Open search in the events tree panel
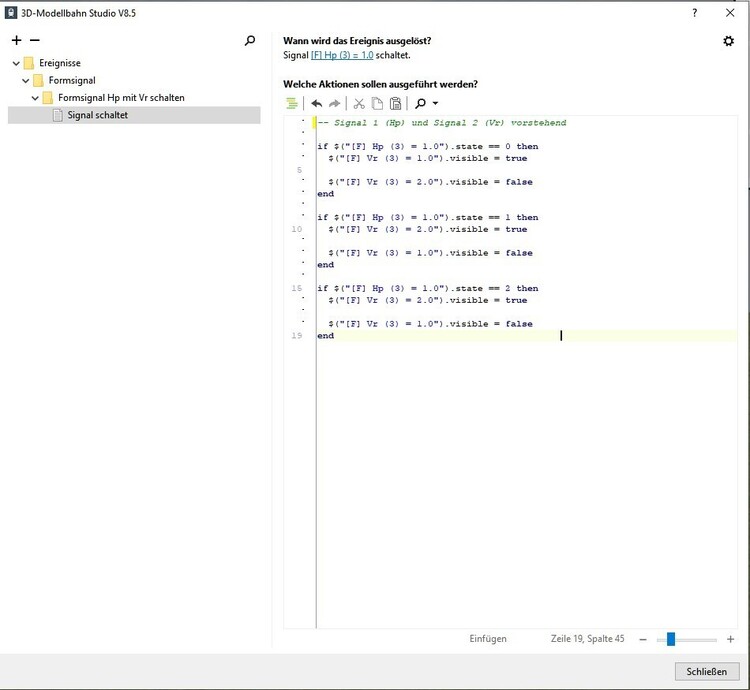The width and height of the screenshot is (750, 690). pos(250,41)
